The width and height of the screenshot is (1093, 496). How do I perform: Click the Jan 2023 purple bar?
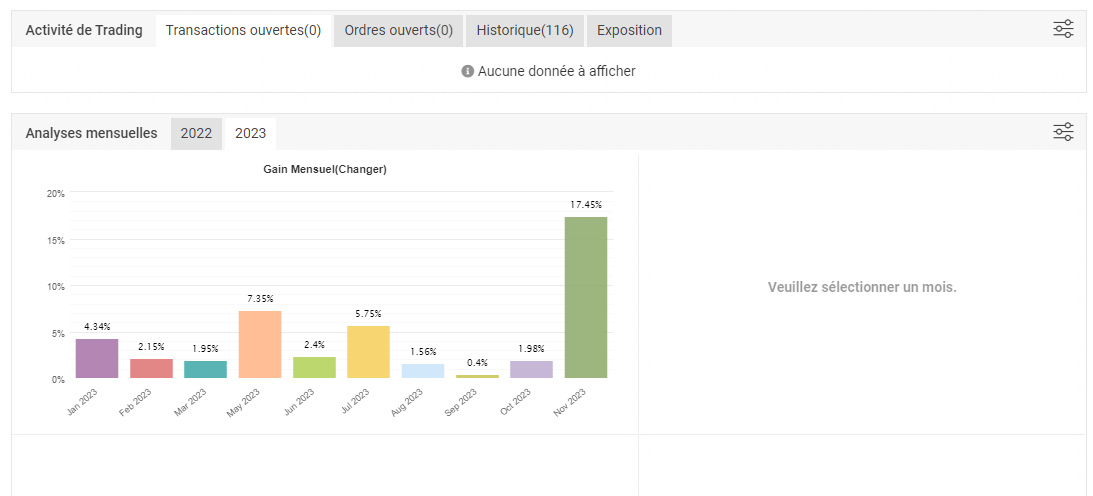point(97,358)
